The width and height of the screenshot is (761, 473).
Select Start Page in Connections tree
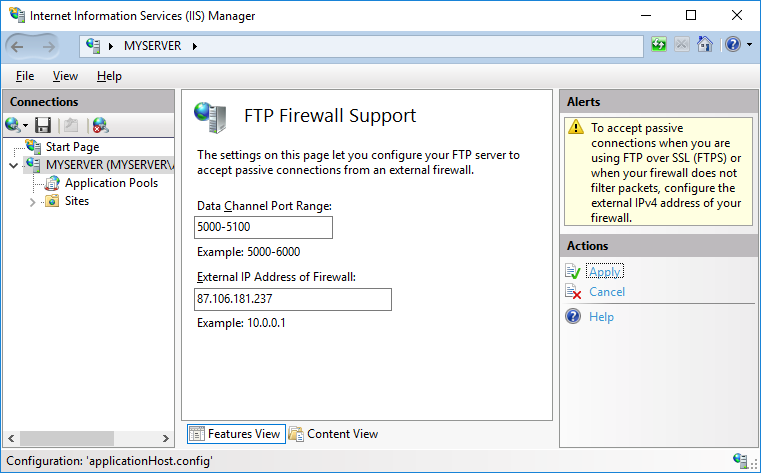(72, 147)
